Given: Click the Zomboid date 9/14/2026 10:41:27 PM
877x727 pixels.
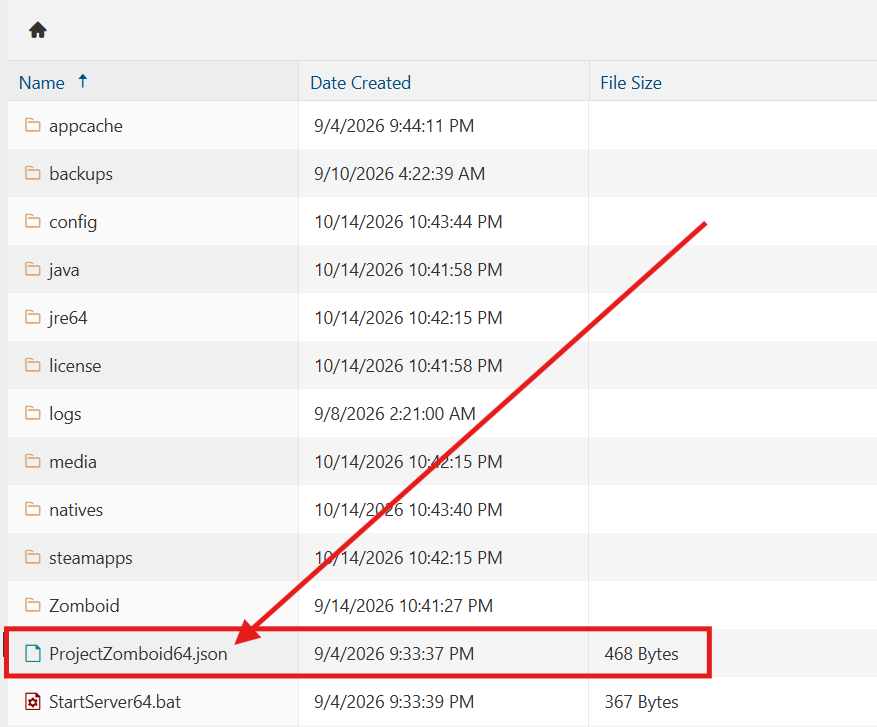Looking at the screenshot, I should click(x=403, y=606).
